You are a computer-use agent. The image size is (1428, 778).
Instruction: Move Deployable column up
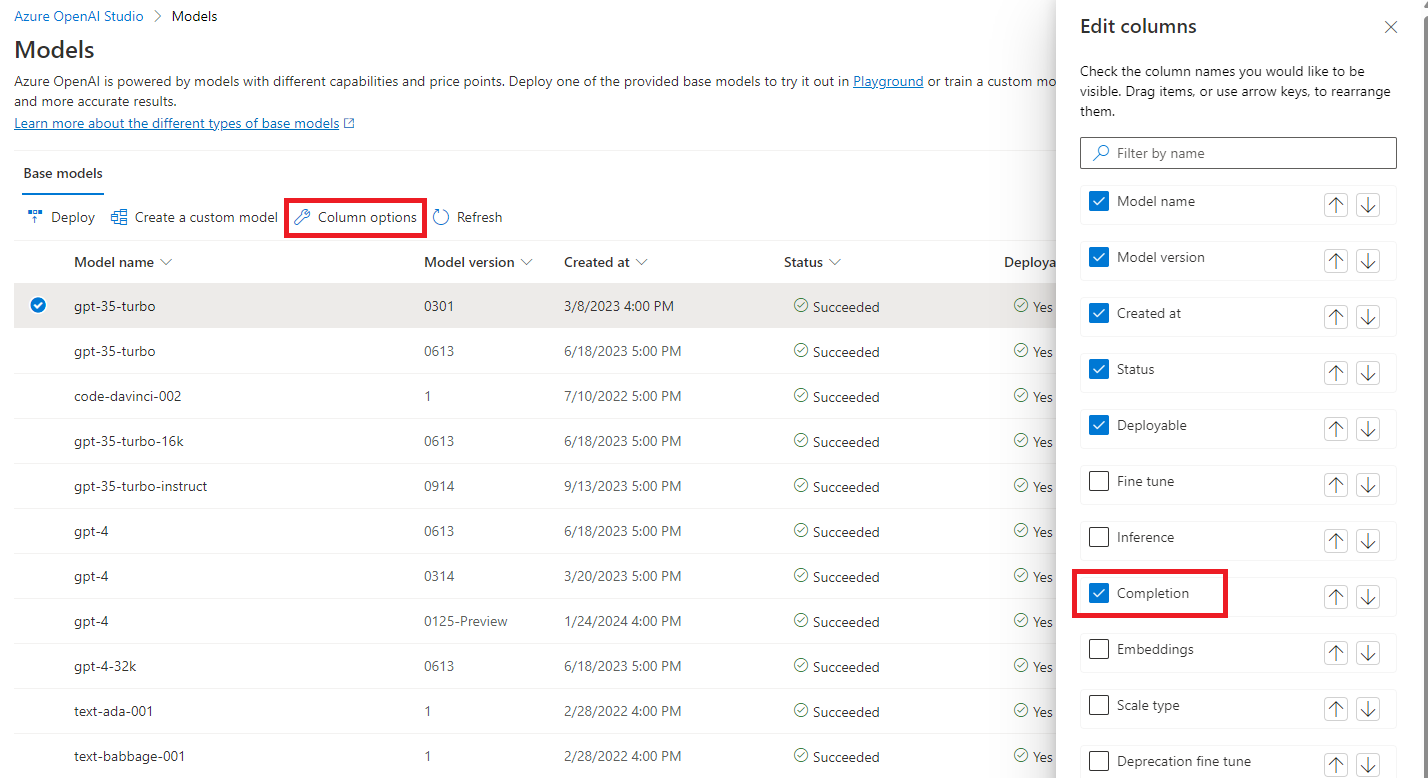1336,429
